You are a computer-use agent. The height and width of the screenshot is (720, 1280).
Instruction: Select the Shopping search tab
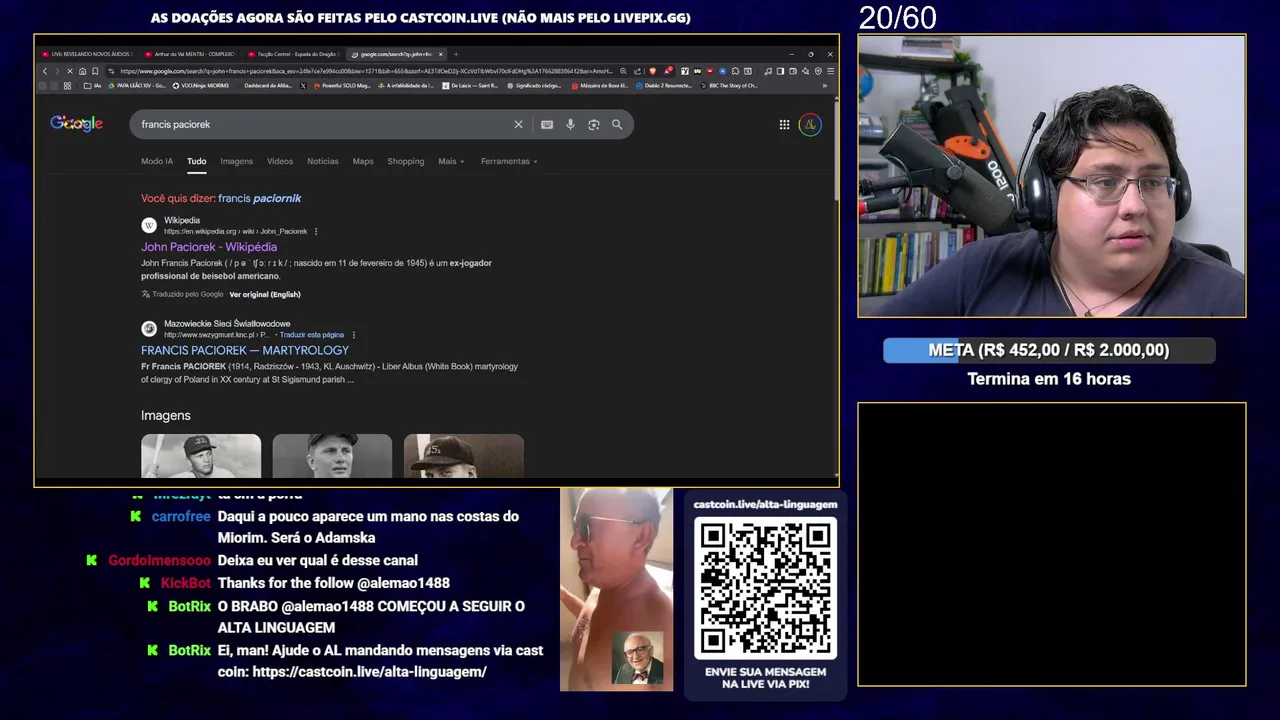pyautogui.click(x=406, y=161)
